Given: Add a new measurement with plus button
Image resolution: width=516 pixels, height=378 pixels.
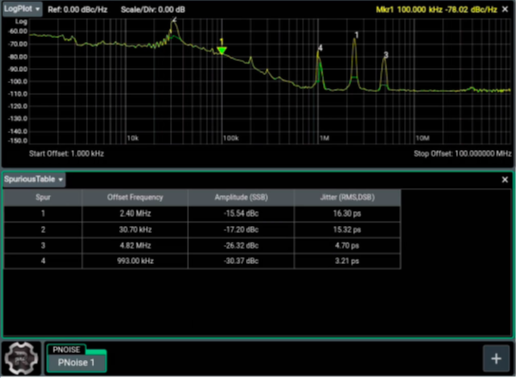Looking at the screenshot, I should [x=496, y=359].
